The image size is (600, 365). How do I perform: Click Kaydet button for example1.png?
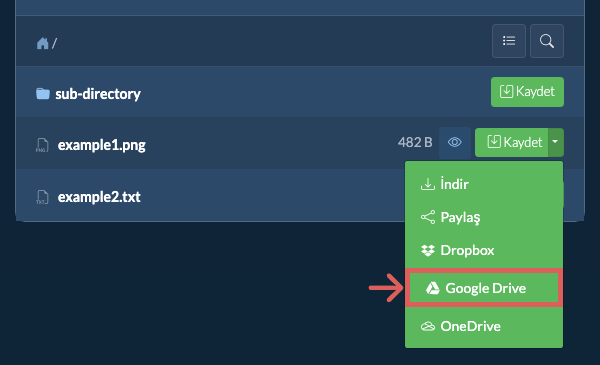tap(512, 142)
